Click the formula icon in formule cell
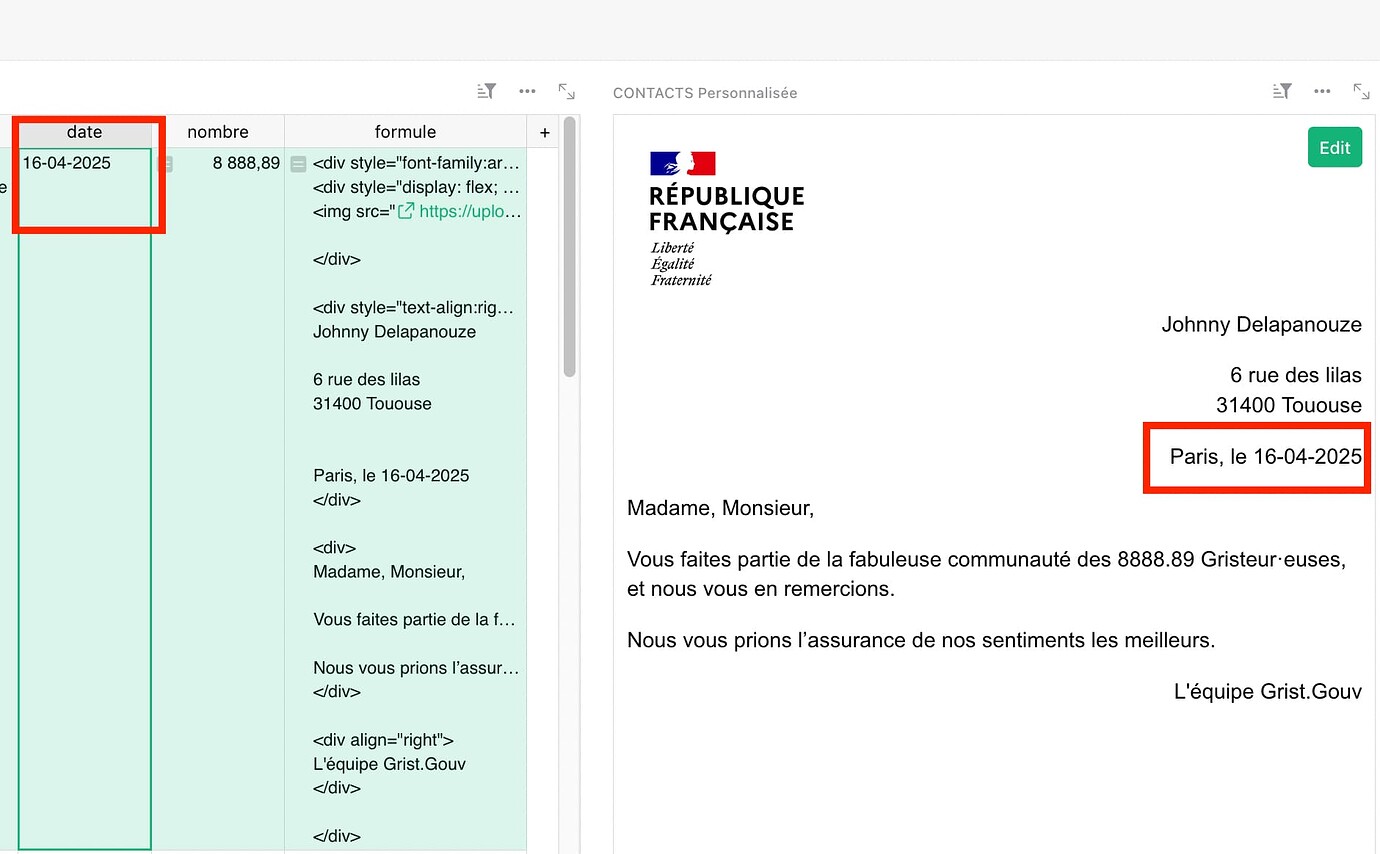 coord(298,164)
